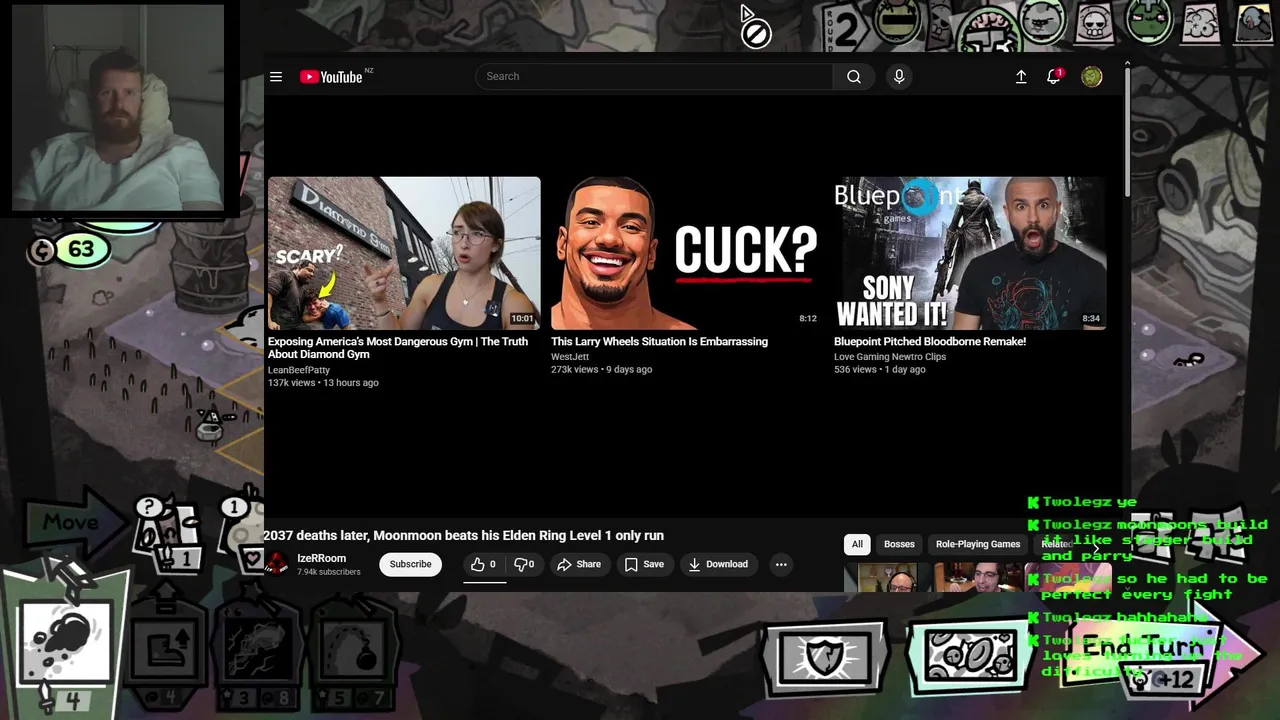Open IzeRRoom channel name link
This screenshot has height=720, width=1280.
click(321, 559)
